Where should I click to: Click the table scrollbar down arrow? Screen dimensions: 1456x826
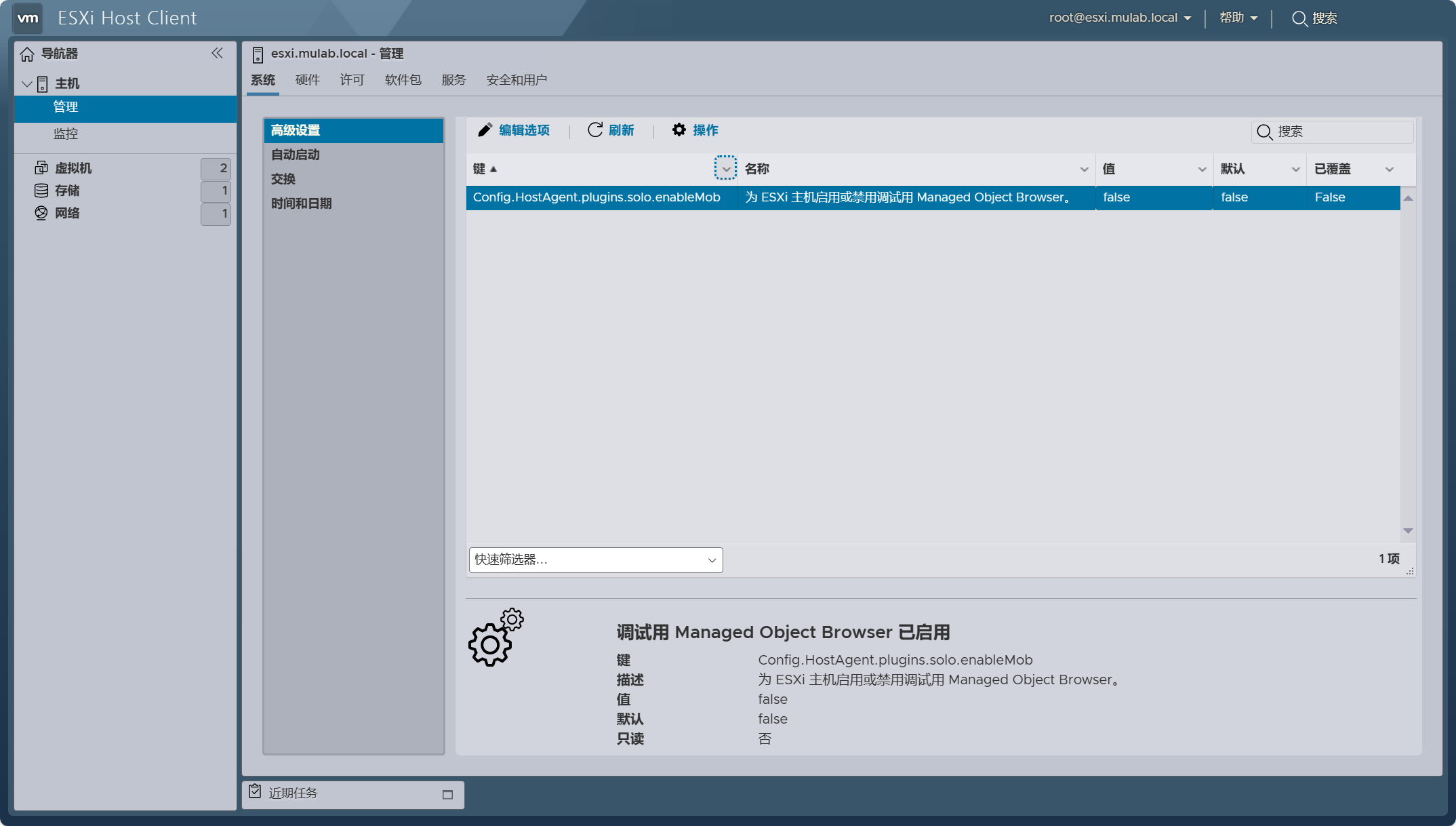[1408, 531]
